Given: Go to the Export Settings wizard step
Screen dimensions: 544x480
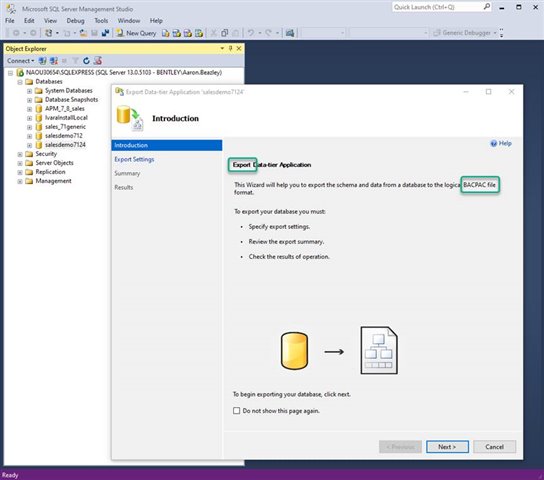Looking at the screenshot, I should click(134, 159).
